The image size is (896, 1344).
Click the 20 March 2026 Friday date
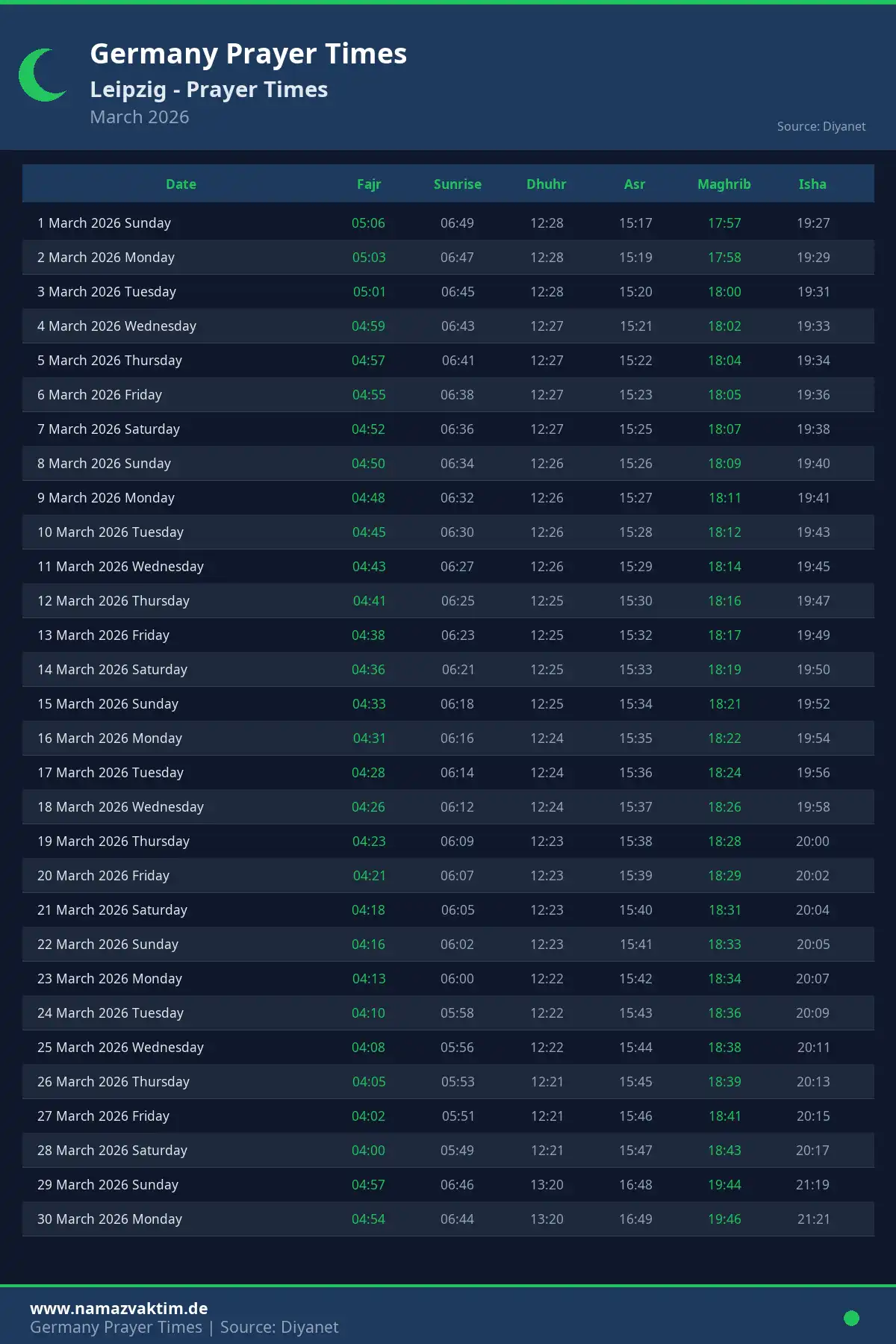(103, 876)
